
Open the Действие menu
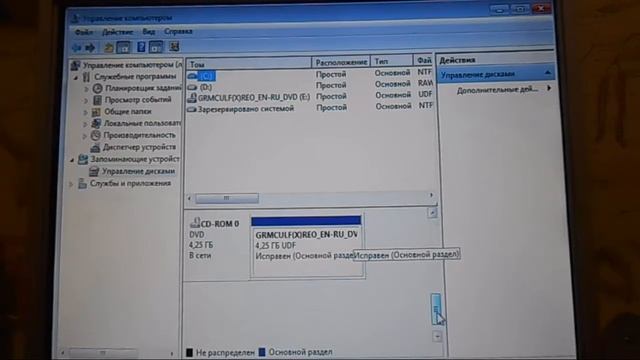(118, 32)
